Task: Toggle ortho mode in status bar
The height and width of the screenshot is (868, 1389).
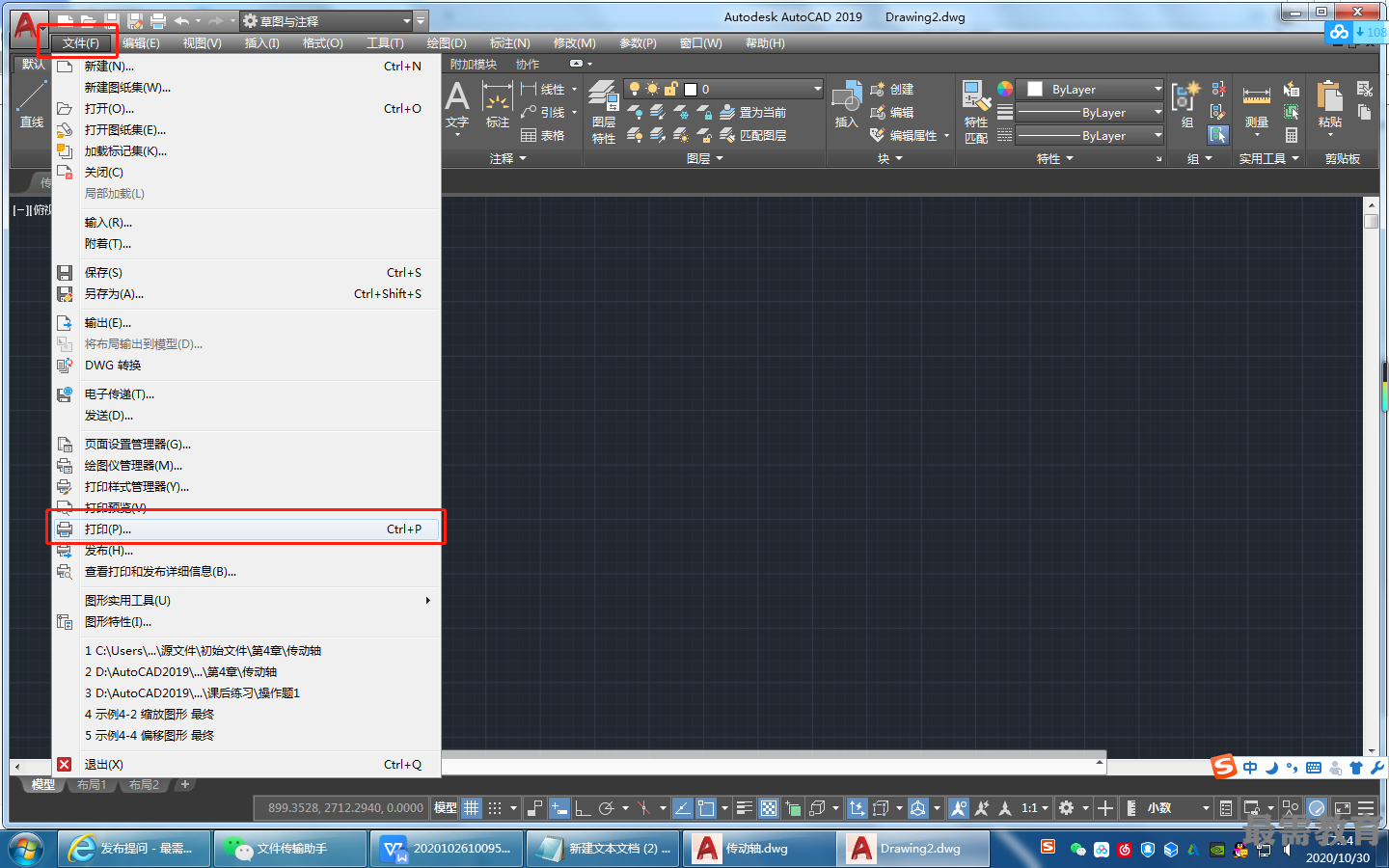Action: coord(583,808)
